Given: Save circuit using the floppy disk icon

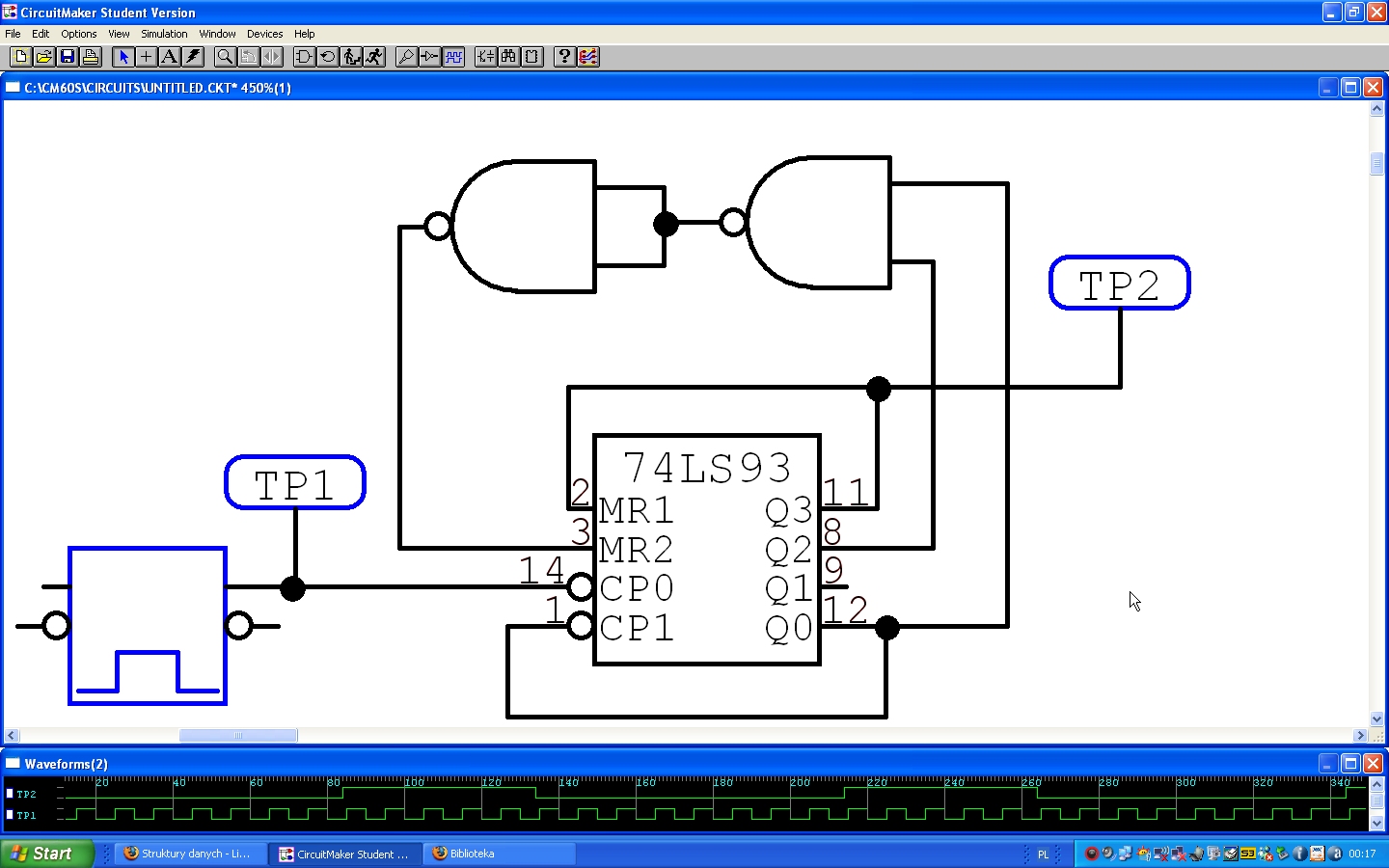Looking at the screenshot, I should 67,57.
